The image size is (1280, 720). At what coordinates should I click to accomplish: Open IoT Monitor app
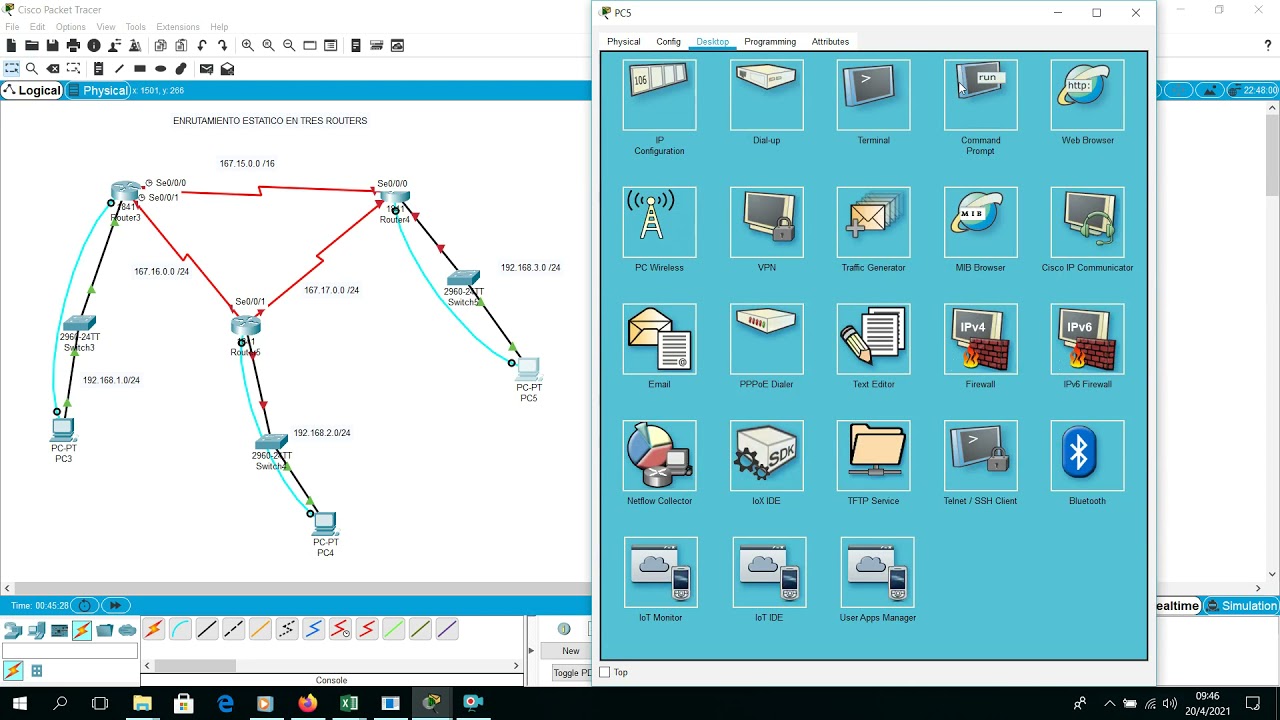[x=660, y=572]
